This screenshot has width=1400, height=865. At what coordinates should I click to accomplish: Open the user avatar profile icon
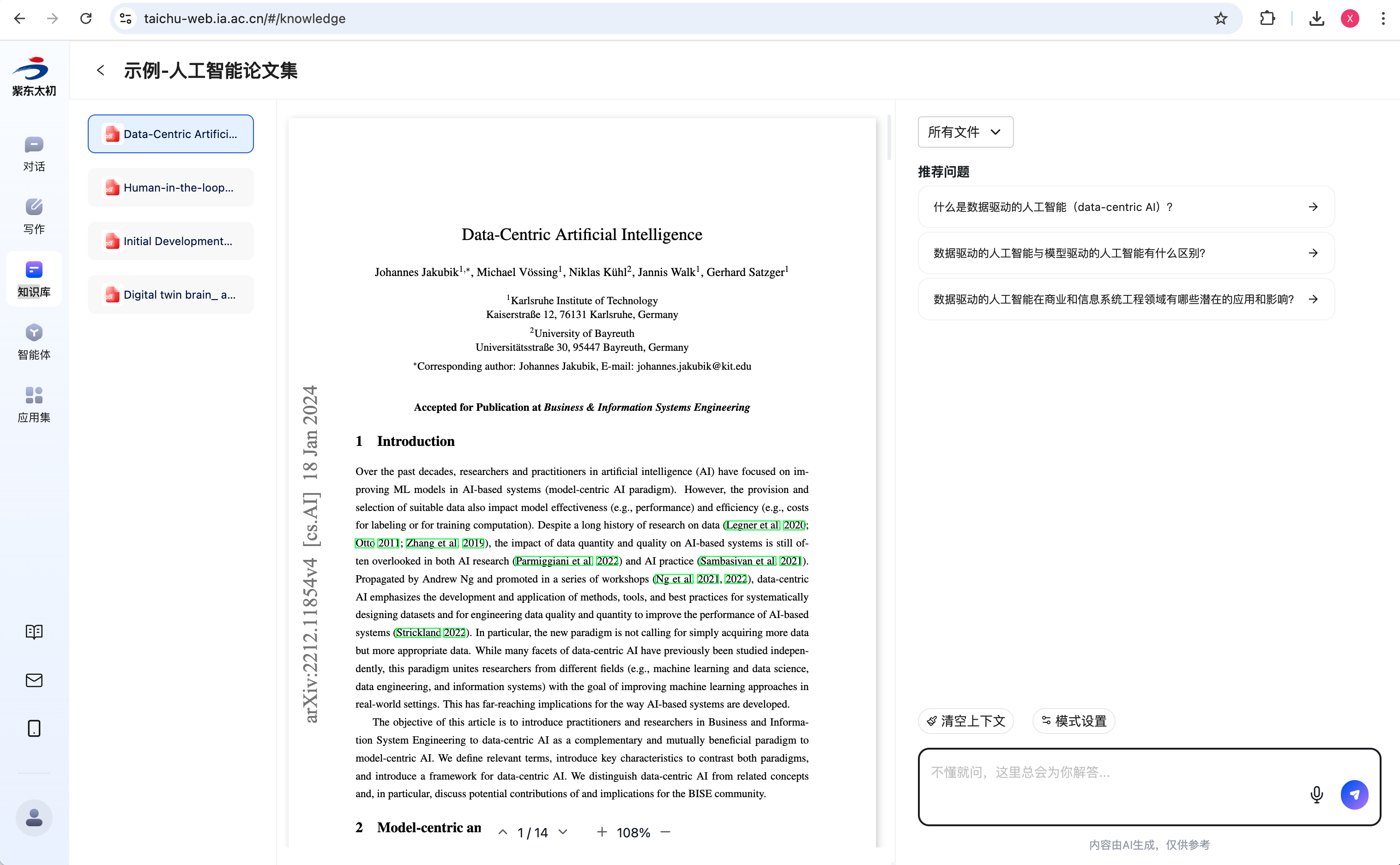pyautogui.click(x=34, y=817)
